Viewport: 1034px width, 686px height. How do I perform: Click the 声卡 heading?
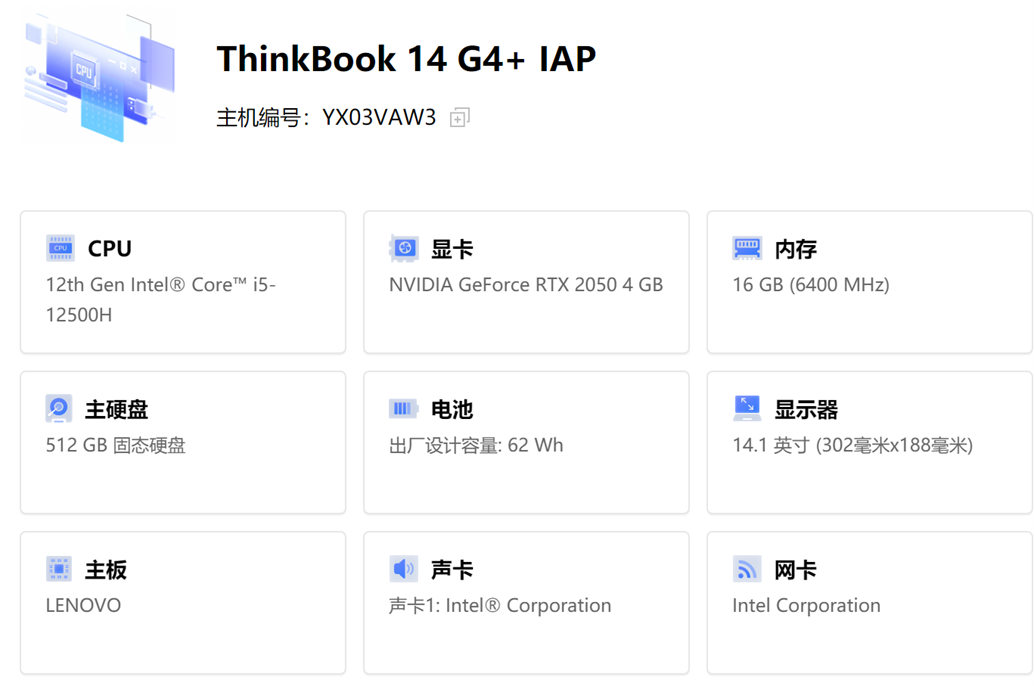[x=452, y=570]
